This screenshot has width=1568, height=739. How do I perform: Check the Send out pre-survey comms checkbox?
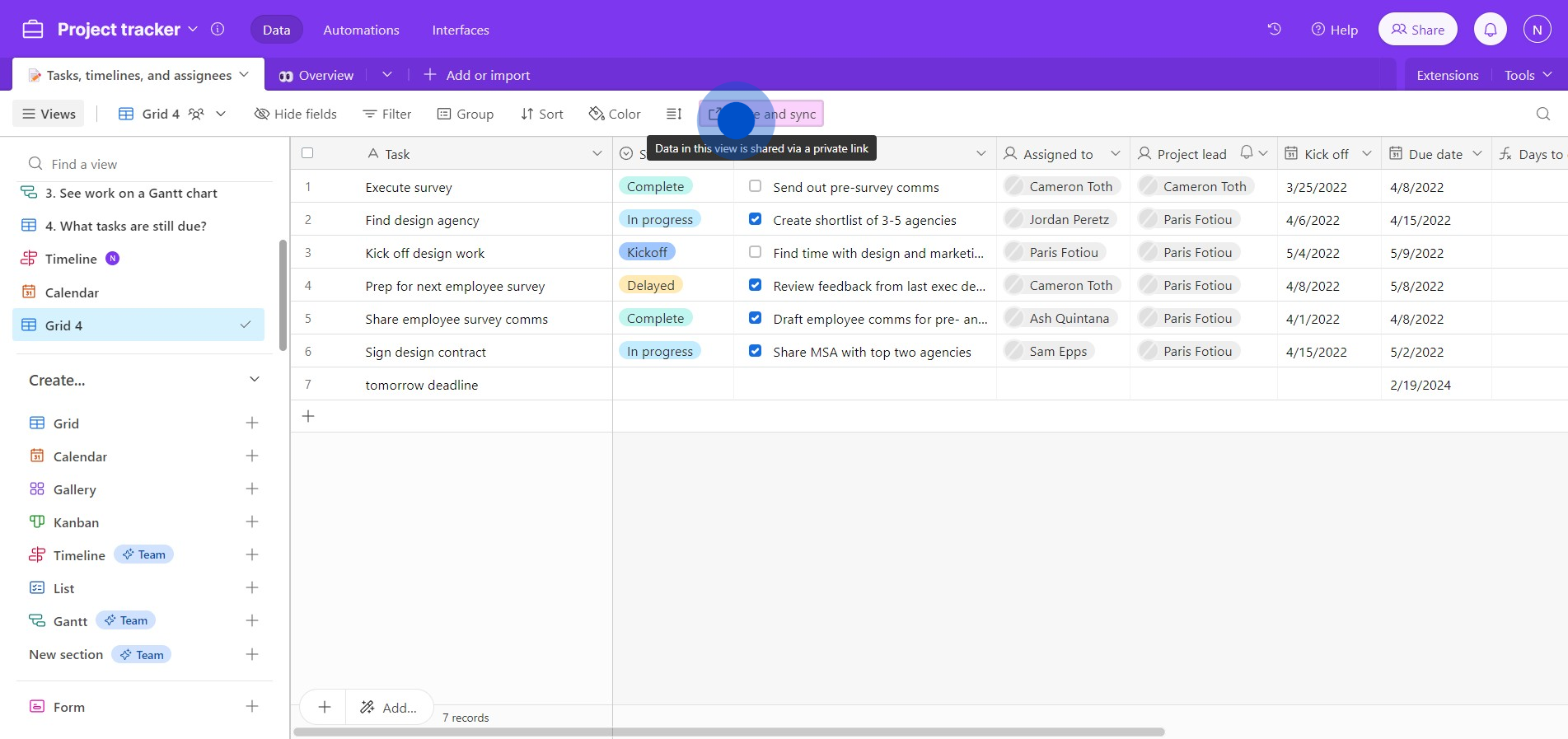pos(755,186)
